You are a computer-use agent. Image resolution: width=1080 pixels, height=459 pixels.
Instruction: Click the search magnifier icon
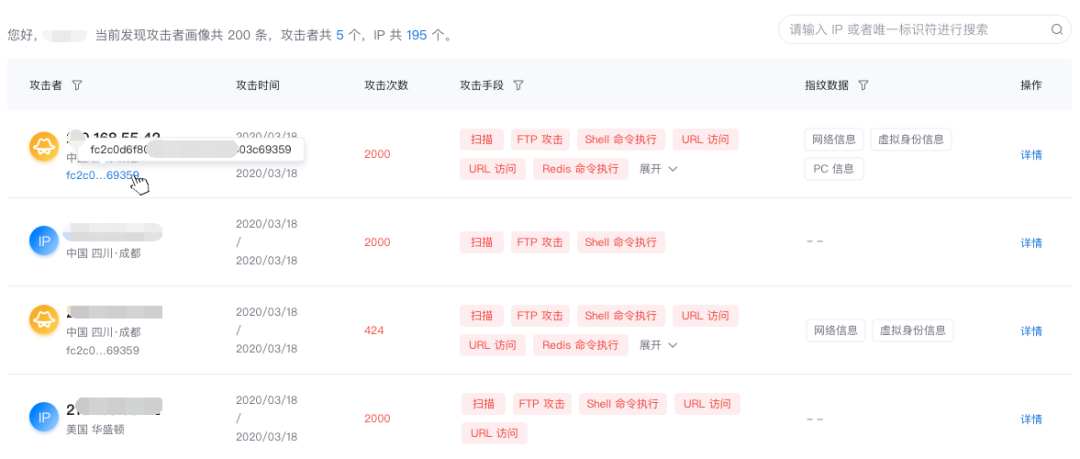[1057, 30]
